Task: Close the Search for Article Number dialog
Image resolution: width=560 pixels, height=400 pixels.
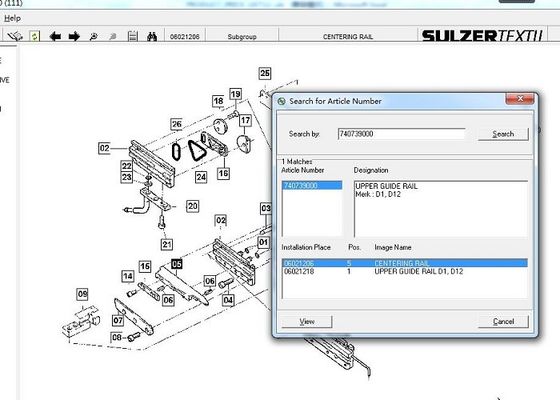Action: pos(520,99)
